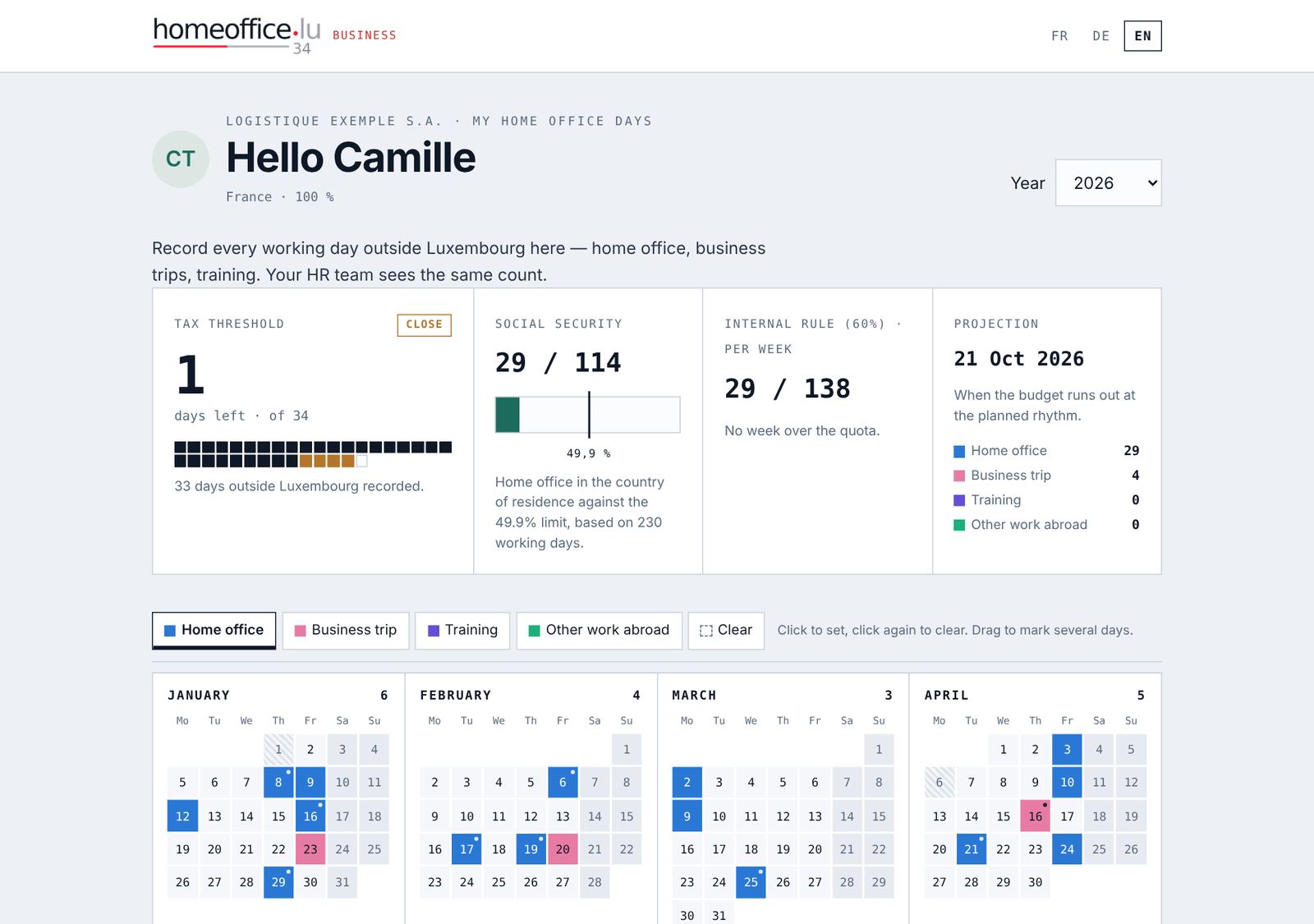
Task: Toggle February 20 business trip day
Action: [x=563, y=849]
